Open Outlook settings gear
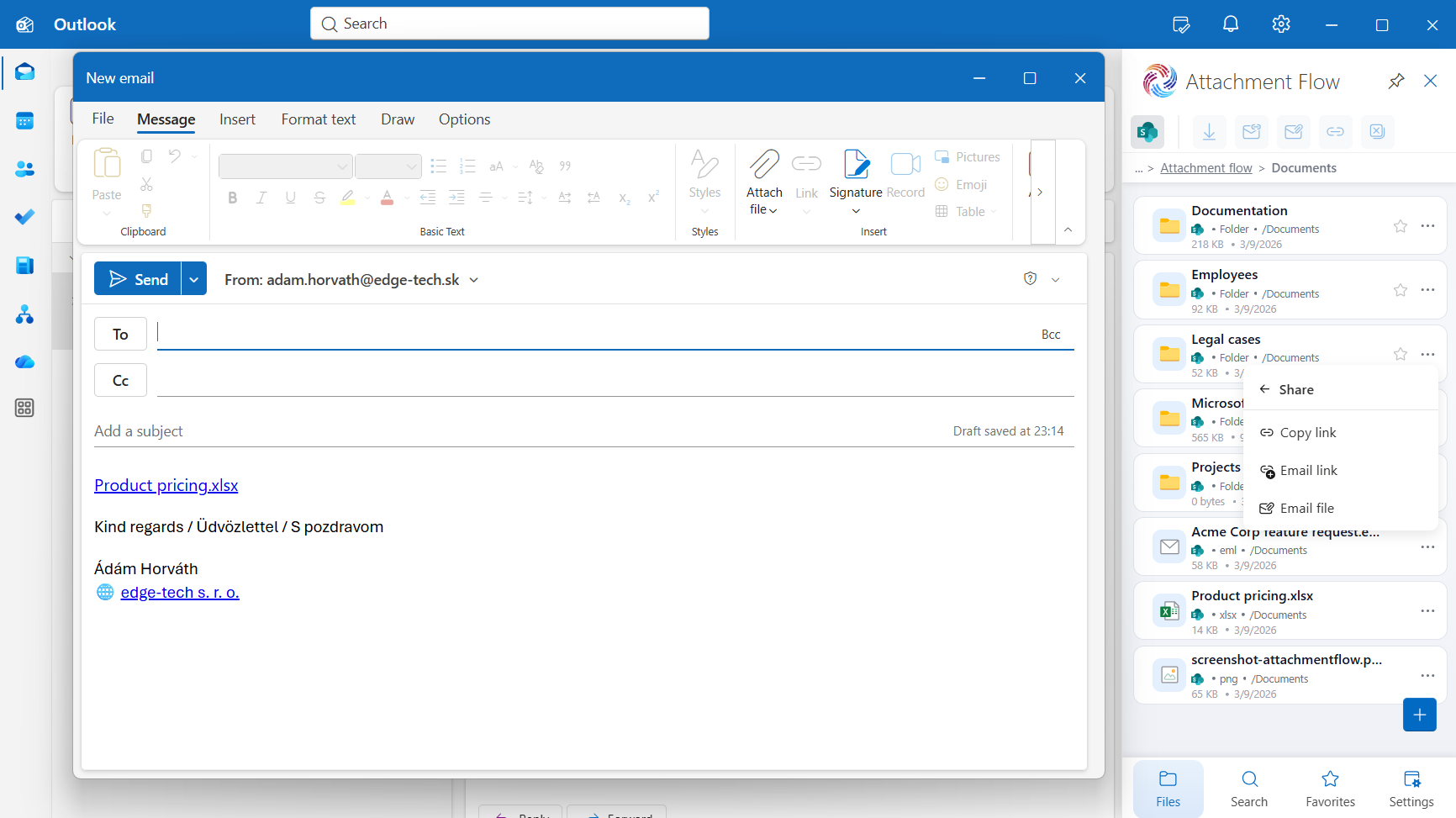 click(1281, 24)
